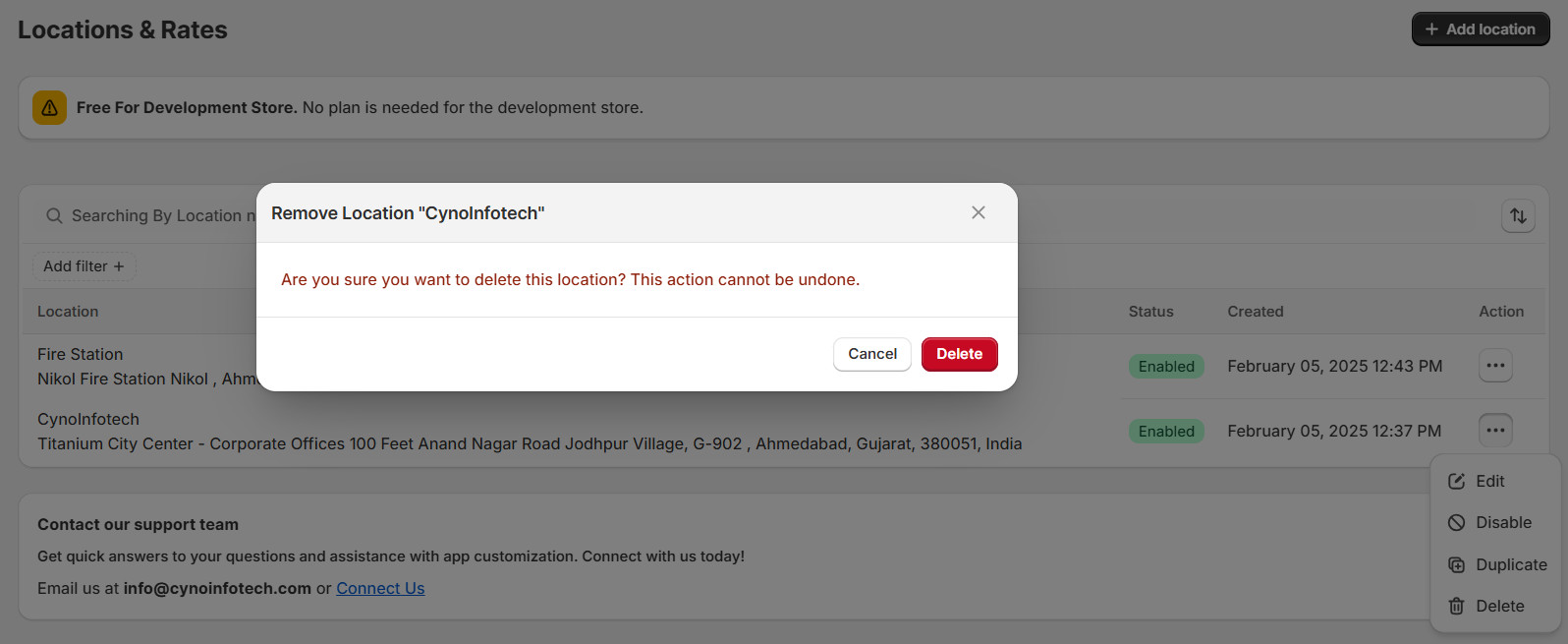Click Add filter + button

click(x=84, y=266)
